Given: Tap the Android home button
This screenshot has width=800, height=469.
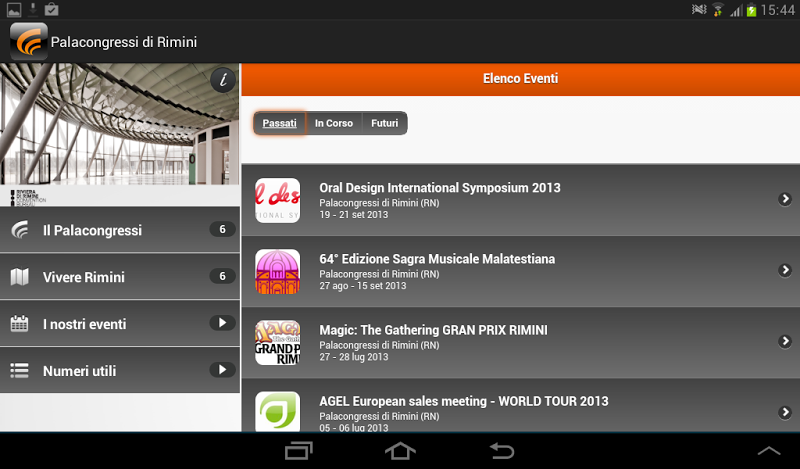Looking at the screenshot, I should pyautogui.click(x=400, y=451).
